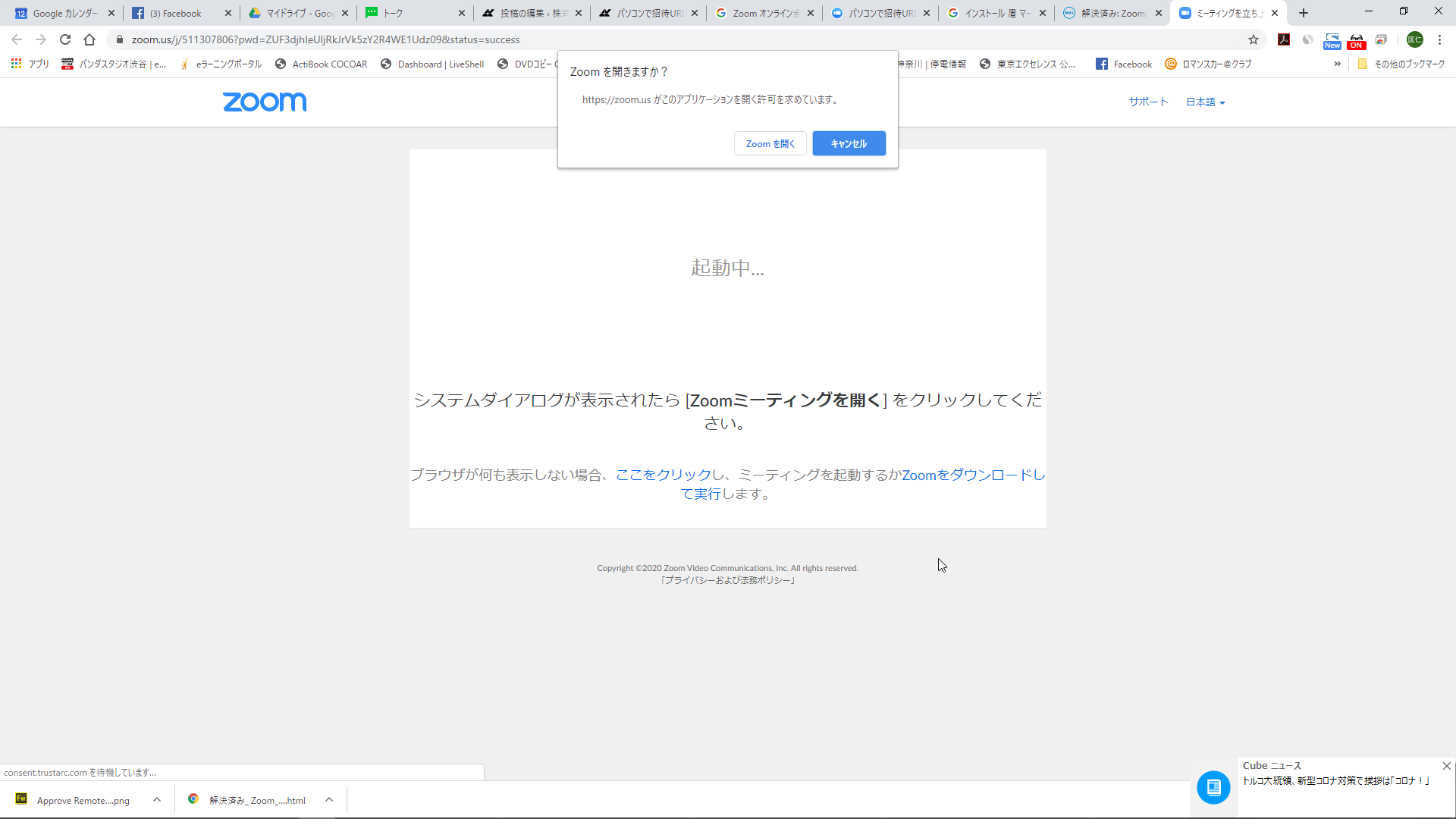1456x819 pixels.
Task: Click the Adobe Acrobat extension icon
Action: (x=1284, y=39)
